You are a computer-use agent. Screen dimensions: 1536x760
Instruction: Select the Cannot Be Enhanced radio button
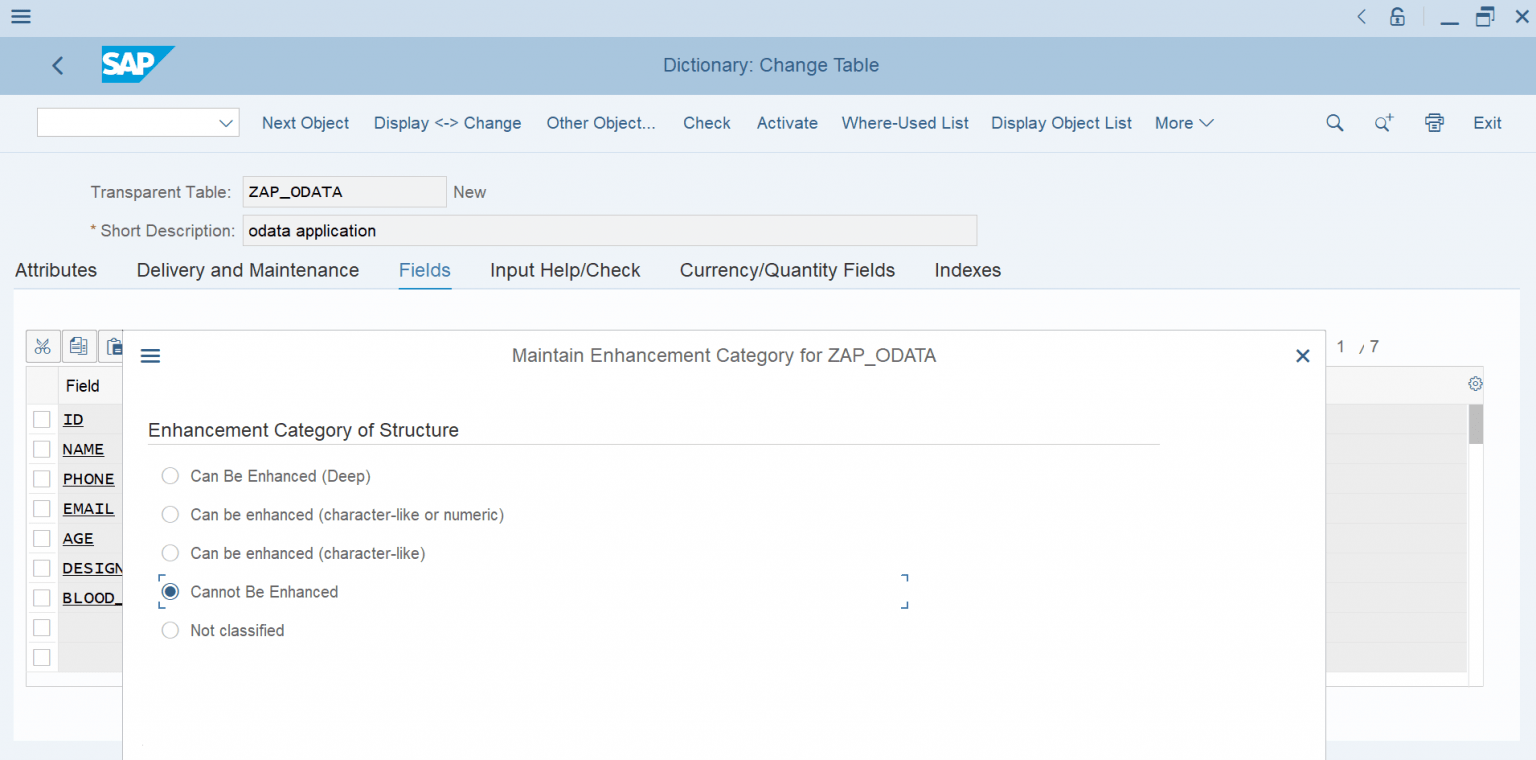coord(169,591)
